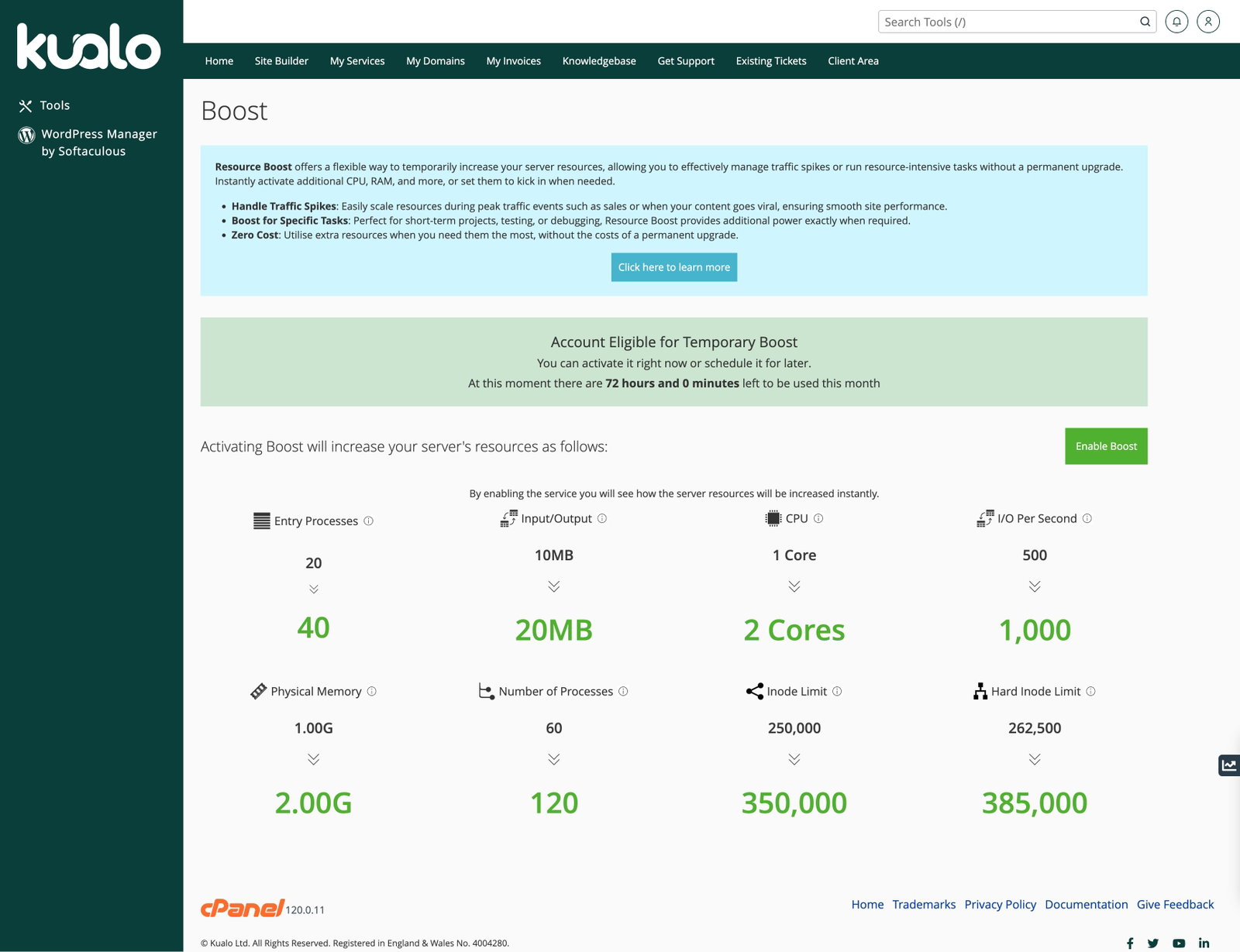Click the Entry Processes info icon

pyautogui.click(x=369, y=521)
